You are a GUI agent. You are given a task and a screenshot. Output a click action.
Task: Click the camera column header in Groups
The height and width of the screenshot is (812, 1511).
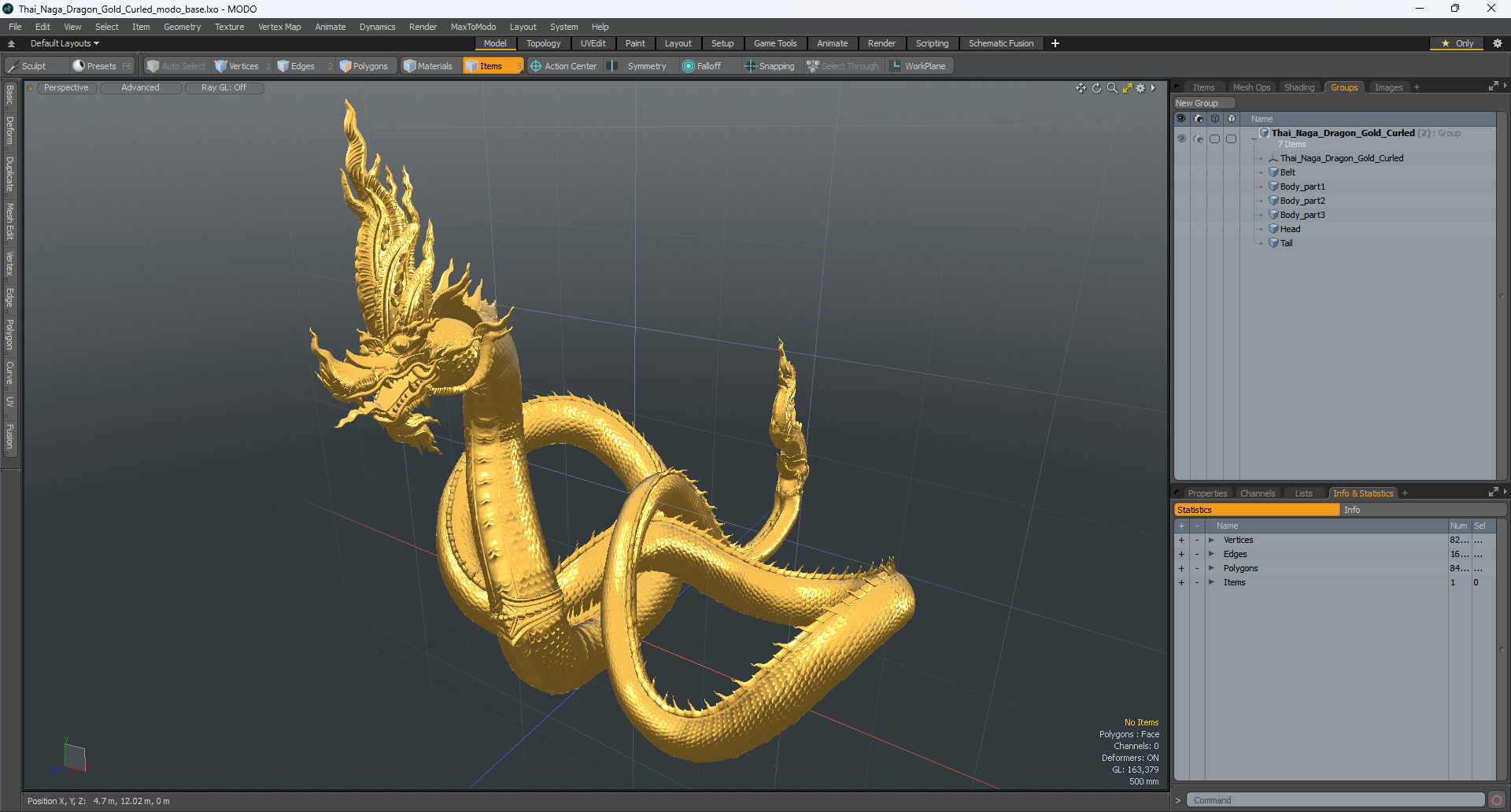[x=1199, y=119]
